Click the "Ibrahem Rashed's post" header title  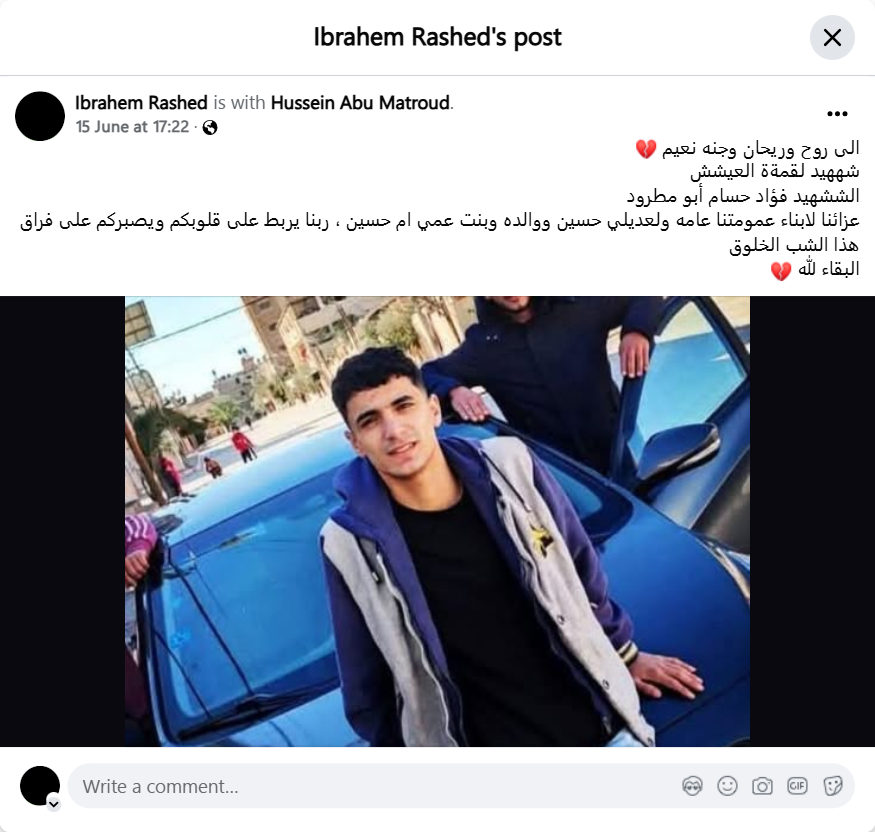pyautogui.click(x=438, y=37)
